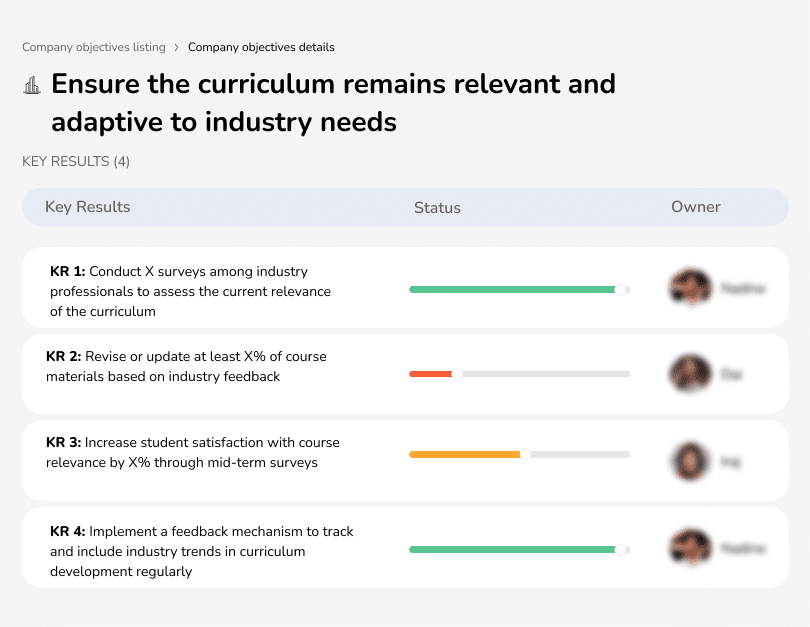Click KR 2 owner avatar
810x627 pixels.
pos(690,374)
